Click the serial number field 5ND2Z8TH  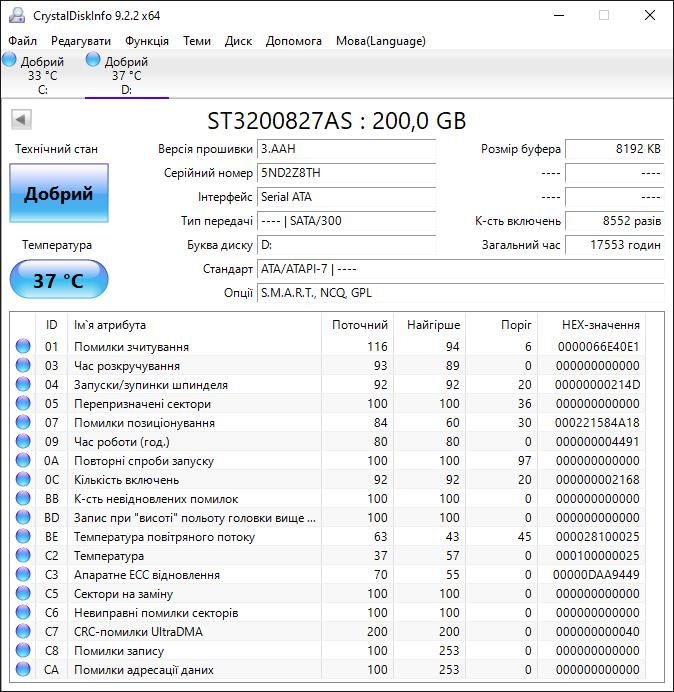coord(346,173)
